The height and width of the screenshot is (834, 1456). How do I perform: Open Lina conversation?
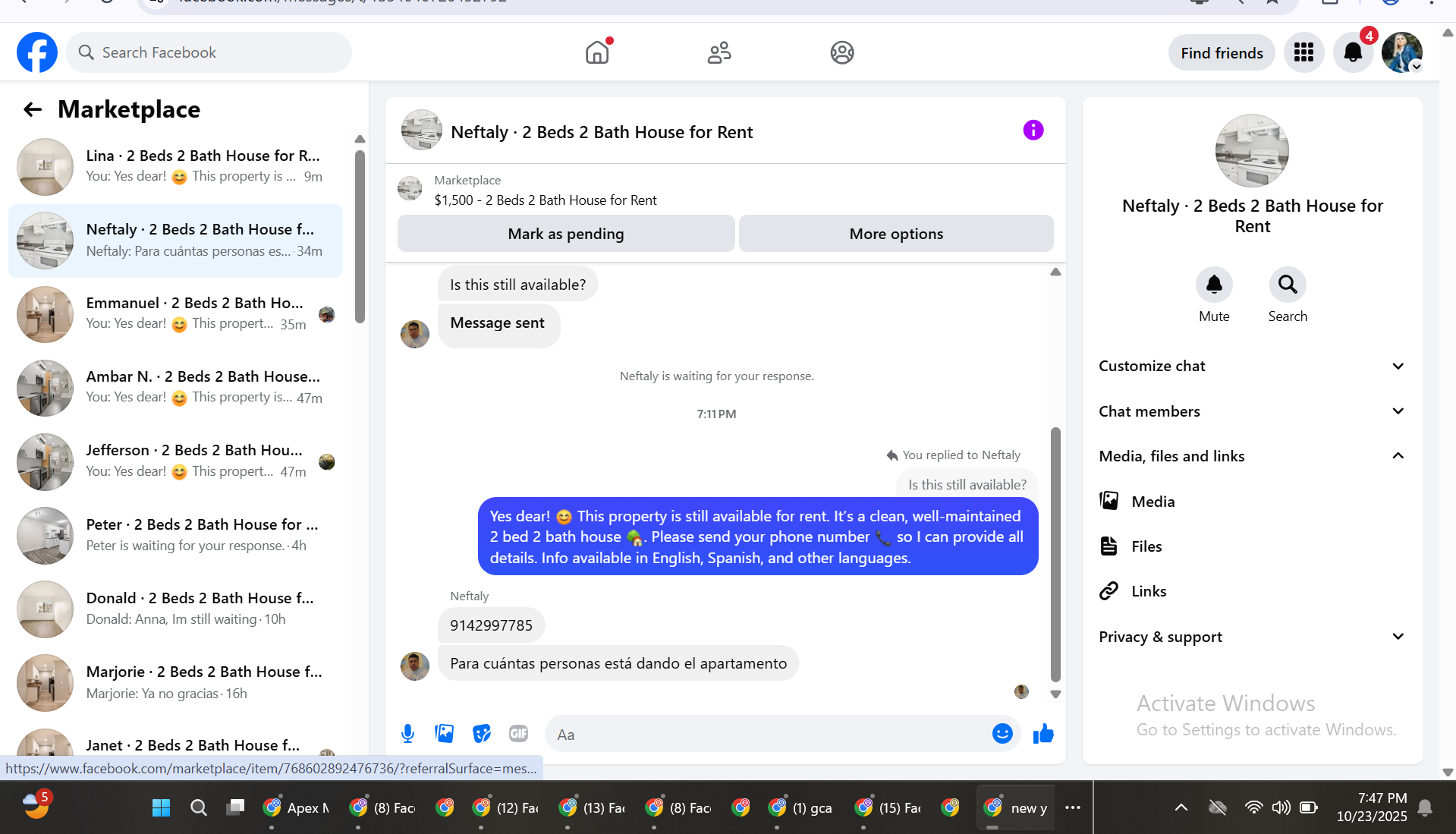pyautogui.click(x=175, y=167)
